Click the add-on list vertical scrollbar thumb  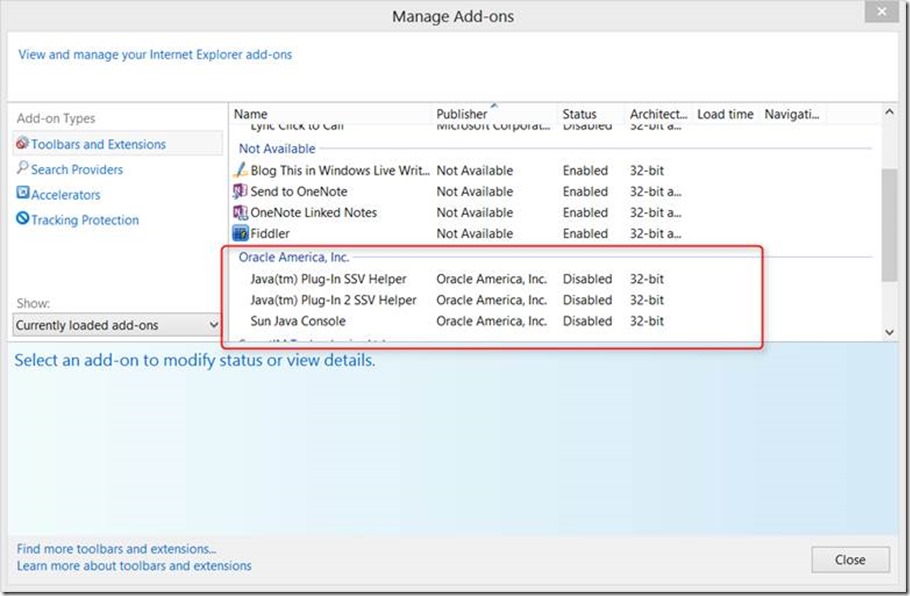[x=889, y=225]
